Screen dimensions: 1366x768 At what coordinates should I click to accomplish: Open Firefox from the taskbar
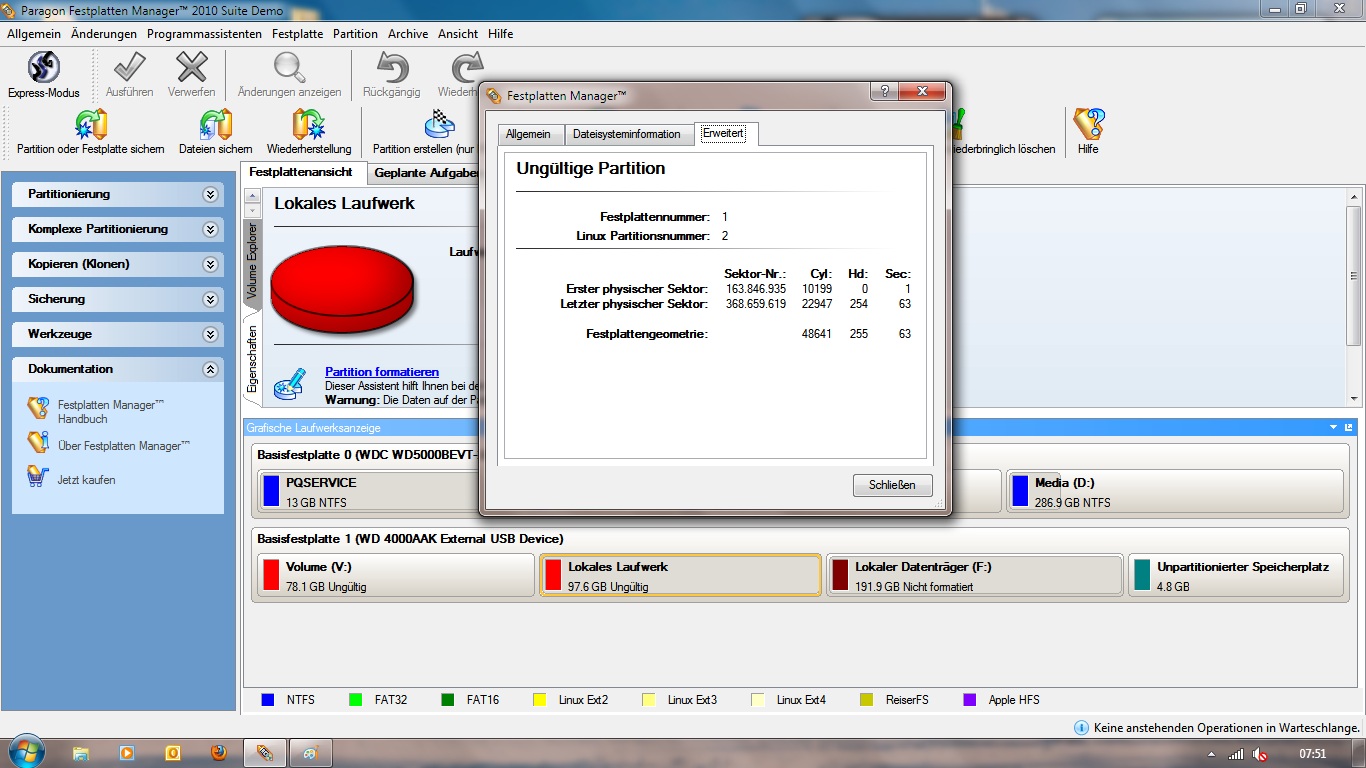[x=219, y=753]
